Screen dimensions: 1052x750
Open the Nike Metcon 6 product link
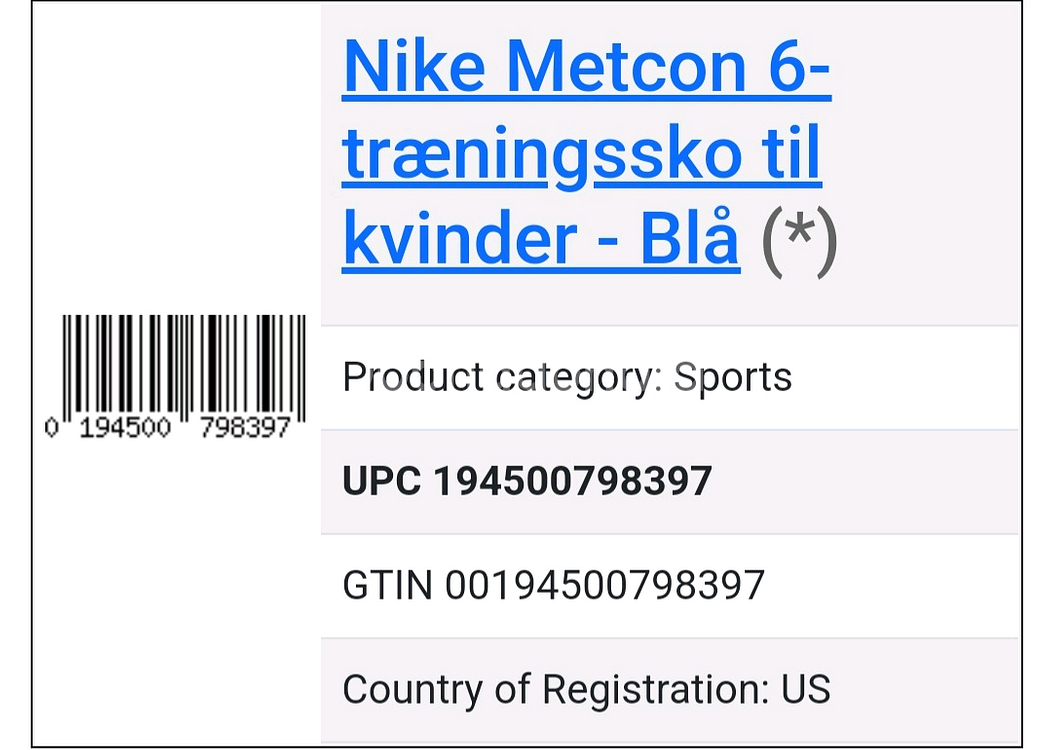tap(586, 66)
